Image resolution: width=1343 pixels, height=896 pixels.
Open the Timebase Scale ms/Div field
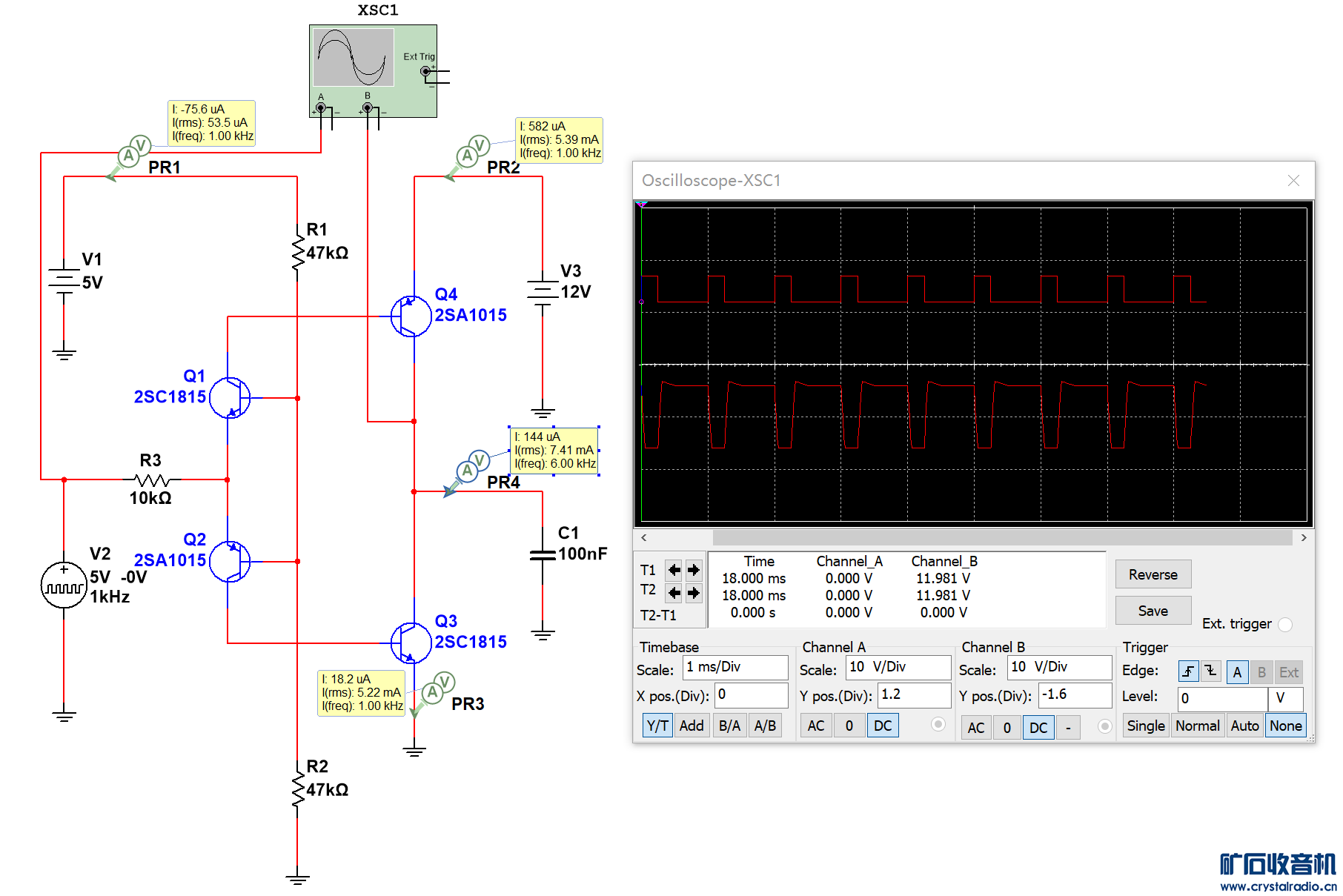click(x=734, y=667)
